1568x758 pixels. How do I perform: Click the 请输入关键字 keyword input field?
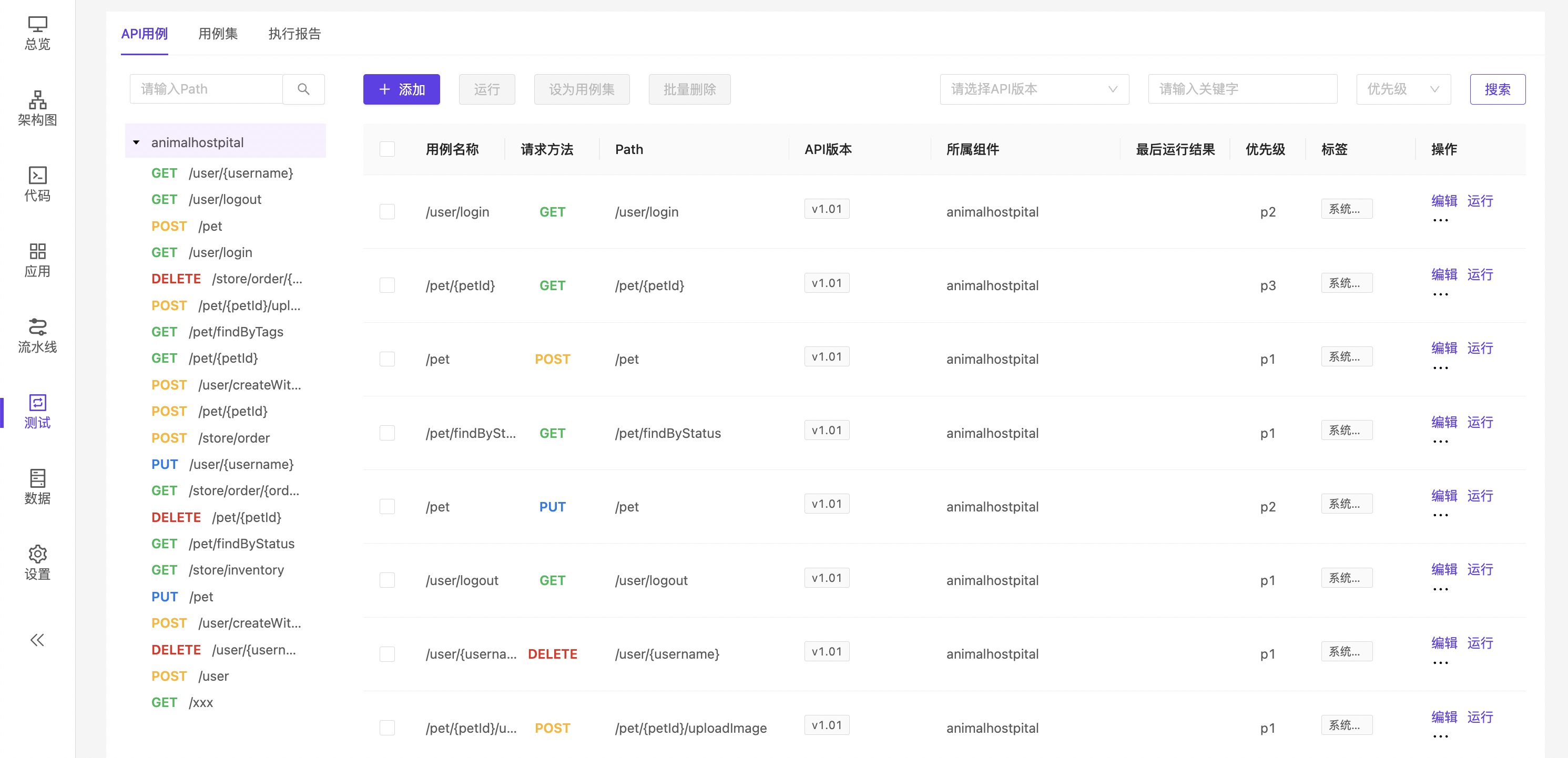[x=1242, y=89]
